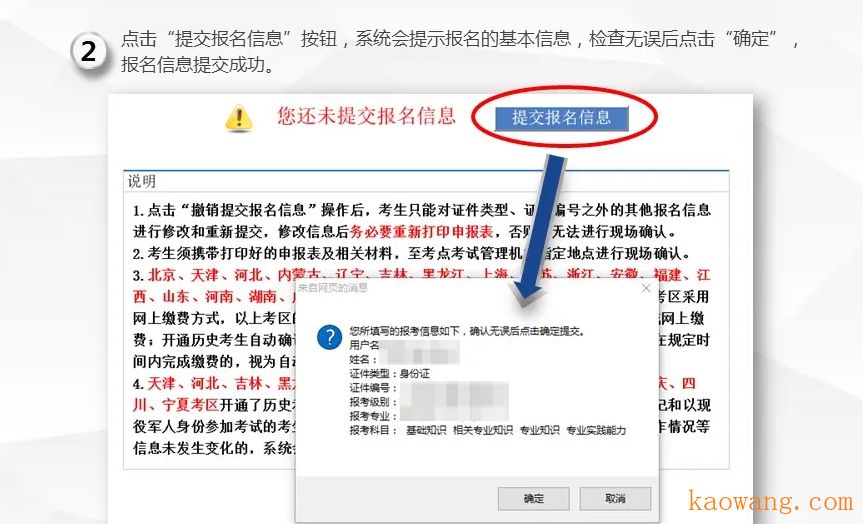Click the yellow warning triangle icon
Viewport: 863px width, 524px height.
click(x=239, y=118)
